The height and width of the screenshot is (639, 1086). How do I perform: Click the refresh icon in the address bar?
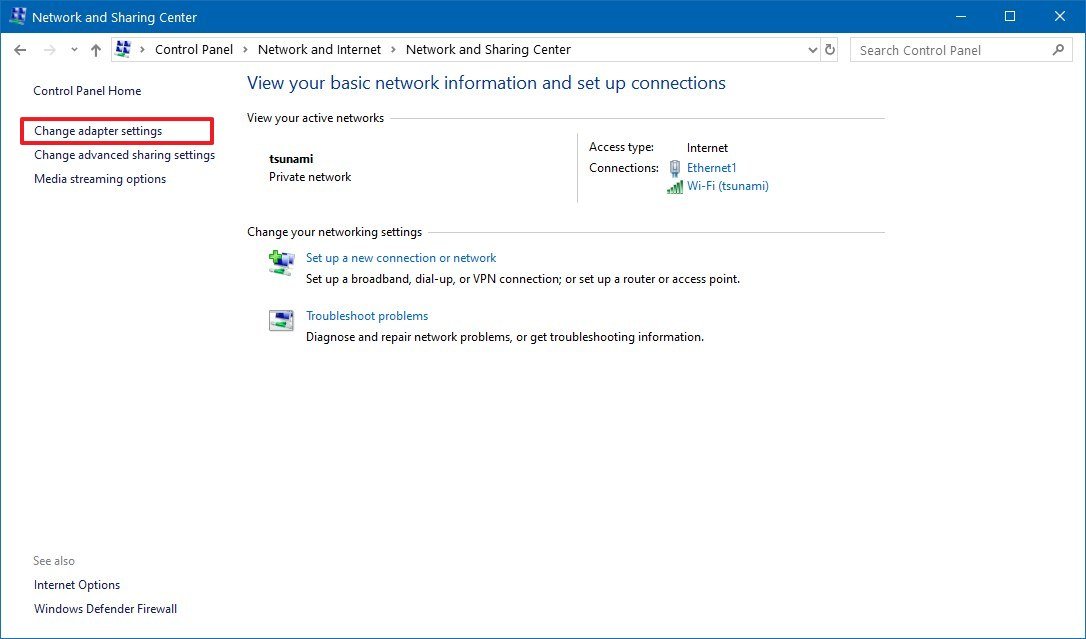tap(830, 49)
